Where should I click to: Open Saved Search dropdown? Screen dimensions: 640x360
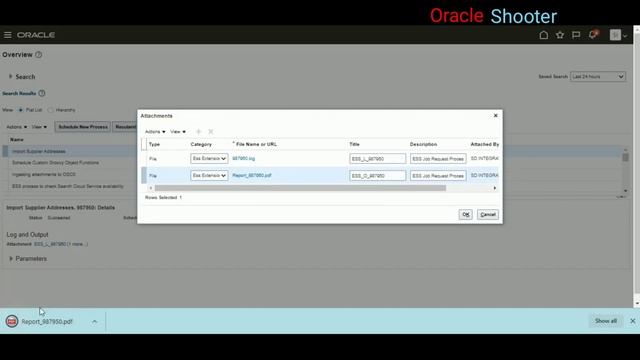(598, 77)
